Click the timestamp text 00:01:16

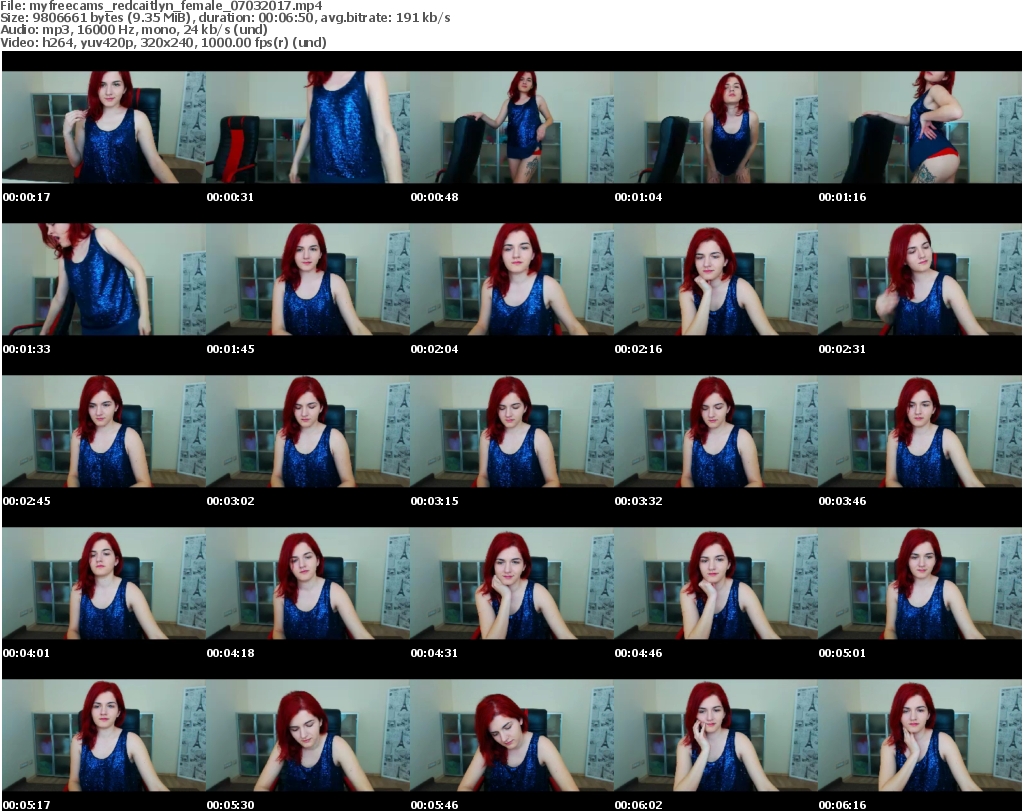tap(842, 197)
